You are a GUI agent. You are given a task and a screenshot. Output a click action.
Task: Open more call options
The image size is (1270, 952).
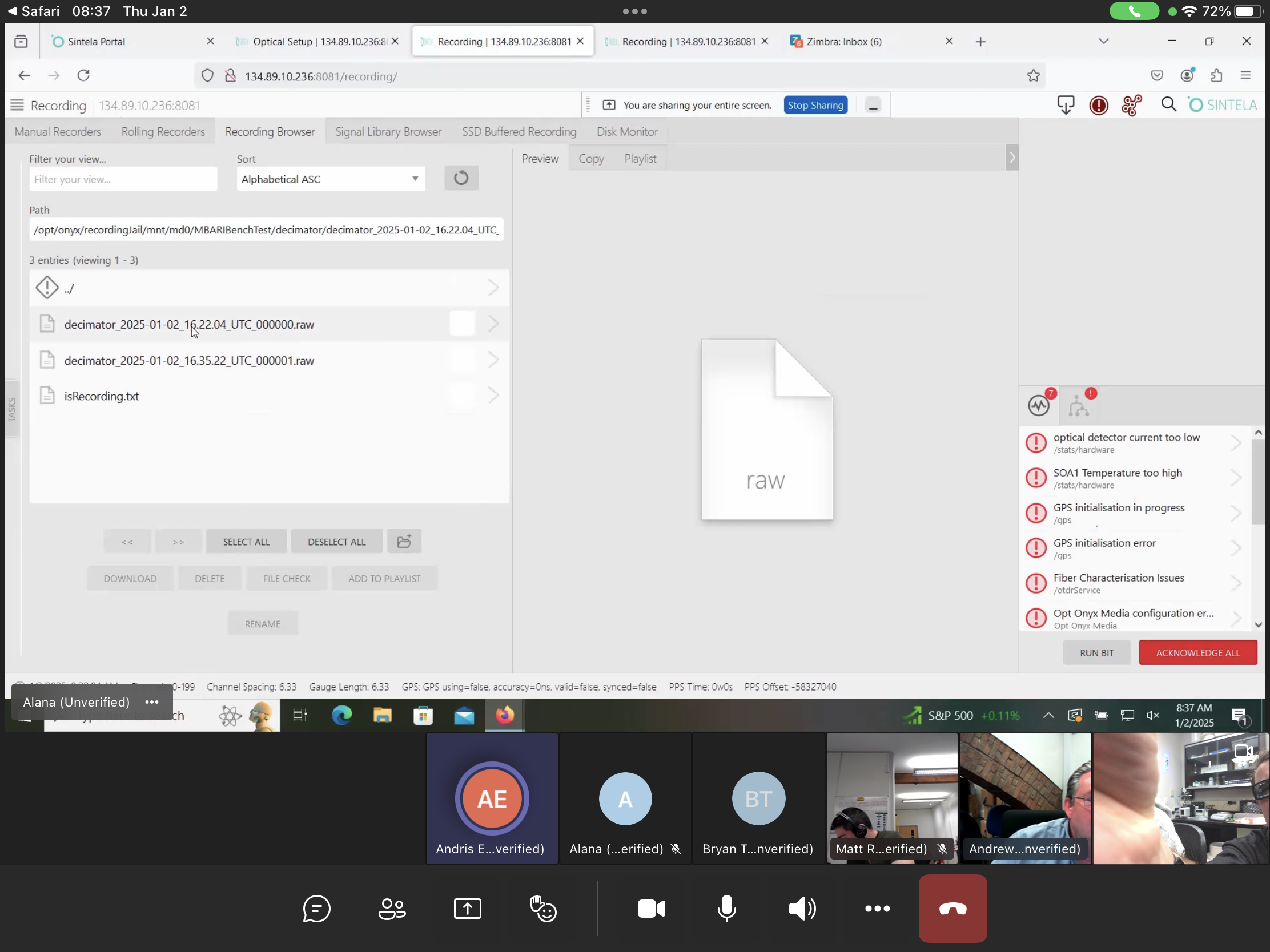tap(877, 909)
